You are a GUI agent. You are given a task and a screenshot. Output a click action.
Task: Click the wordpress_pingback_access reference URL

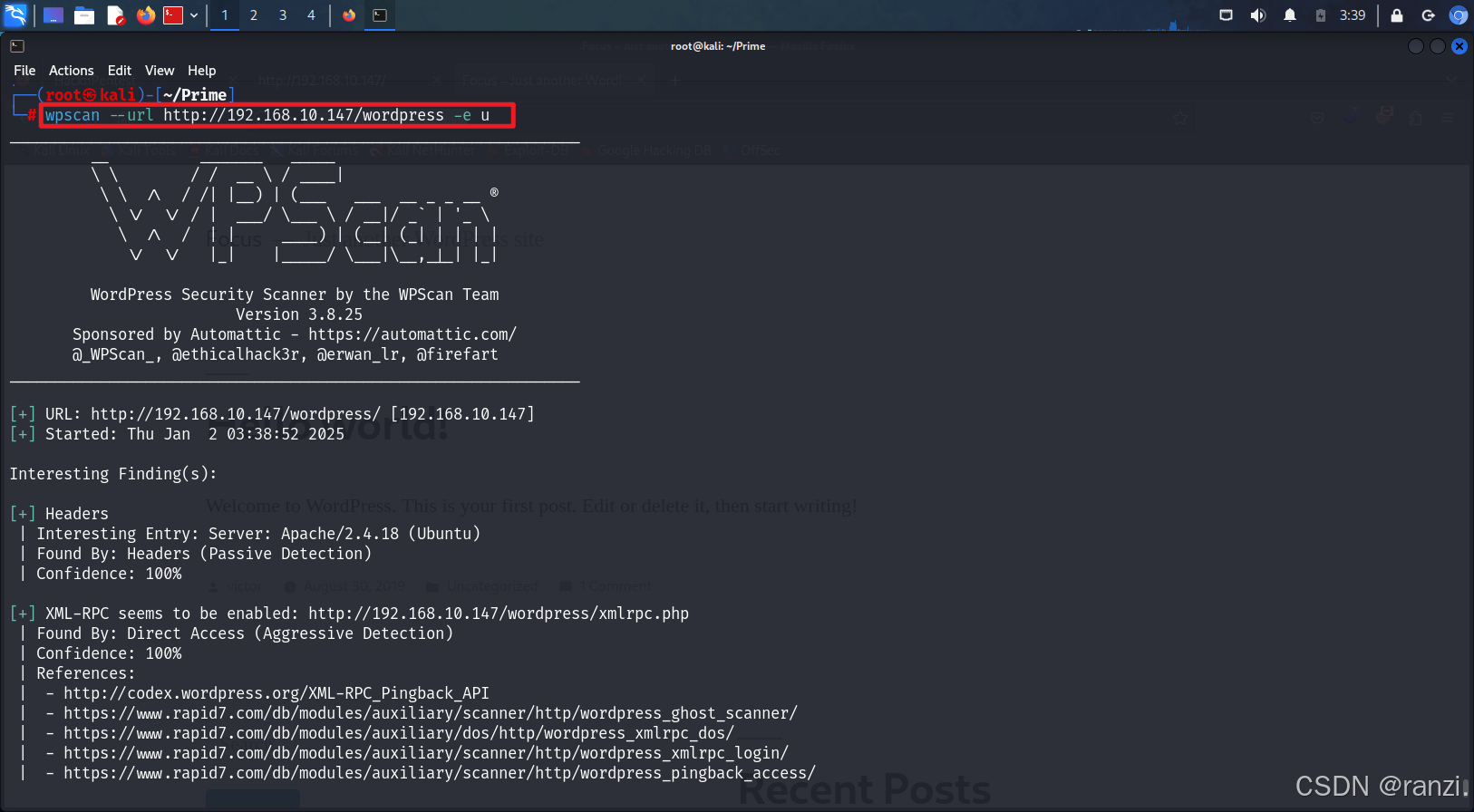click(x=440, y=773)
